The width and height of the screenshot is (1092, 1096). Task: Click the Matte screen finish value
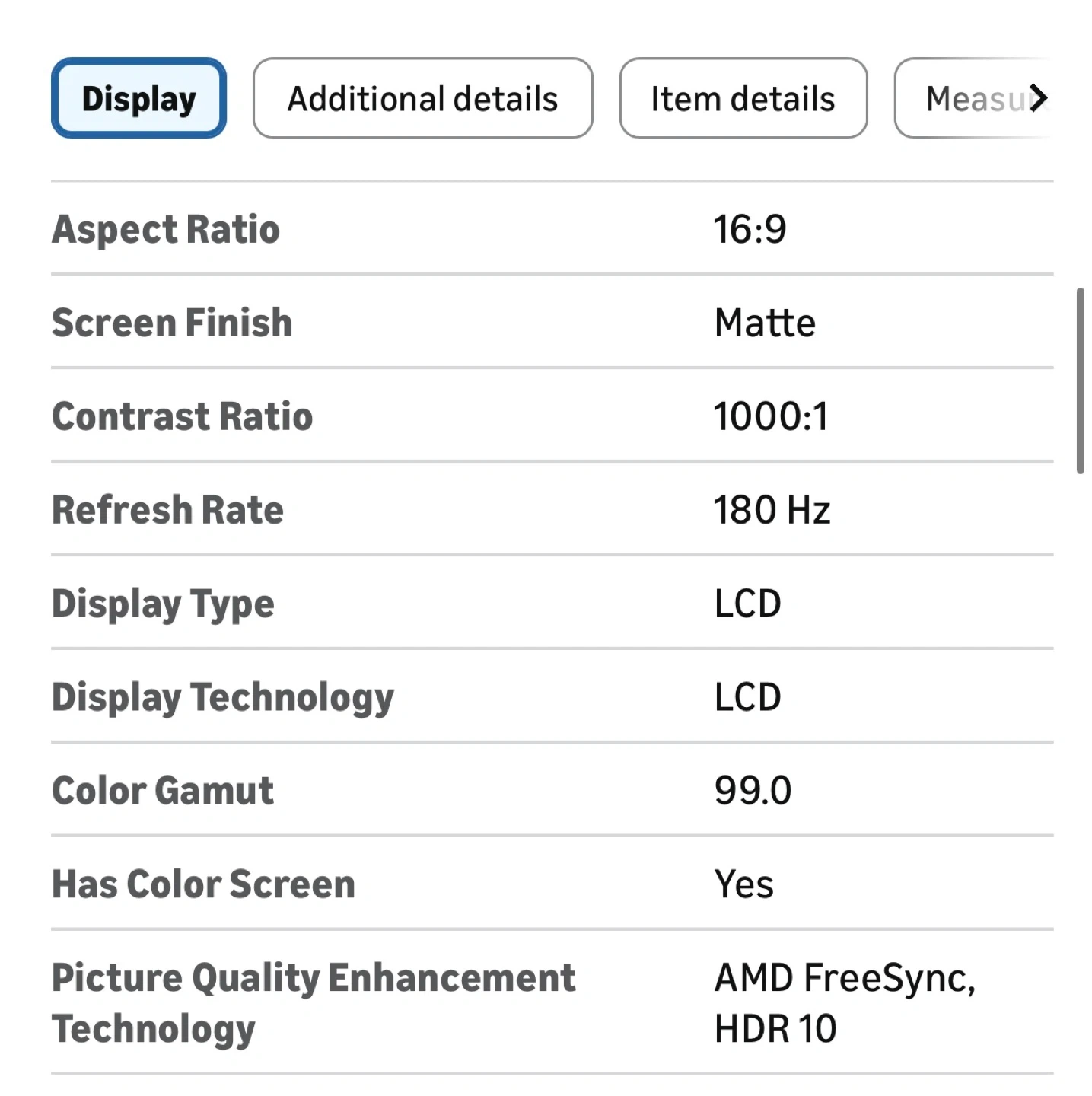coord(765,323)
